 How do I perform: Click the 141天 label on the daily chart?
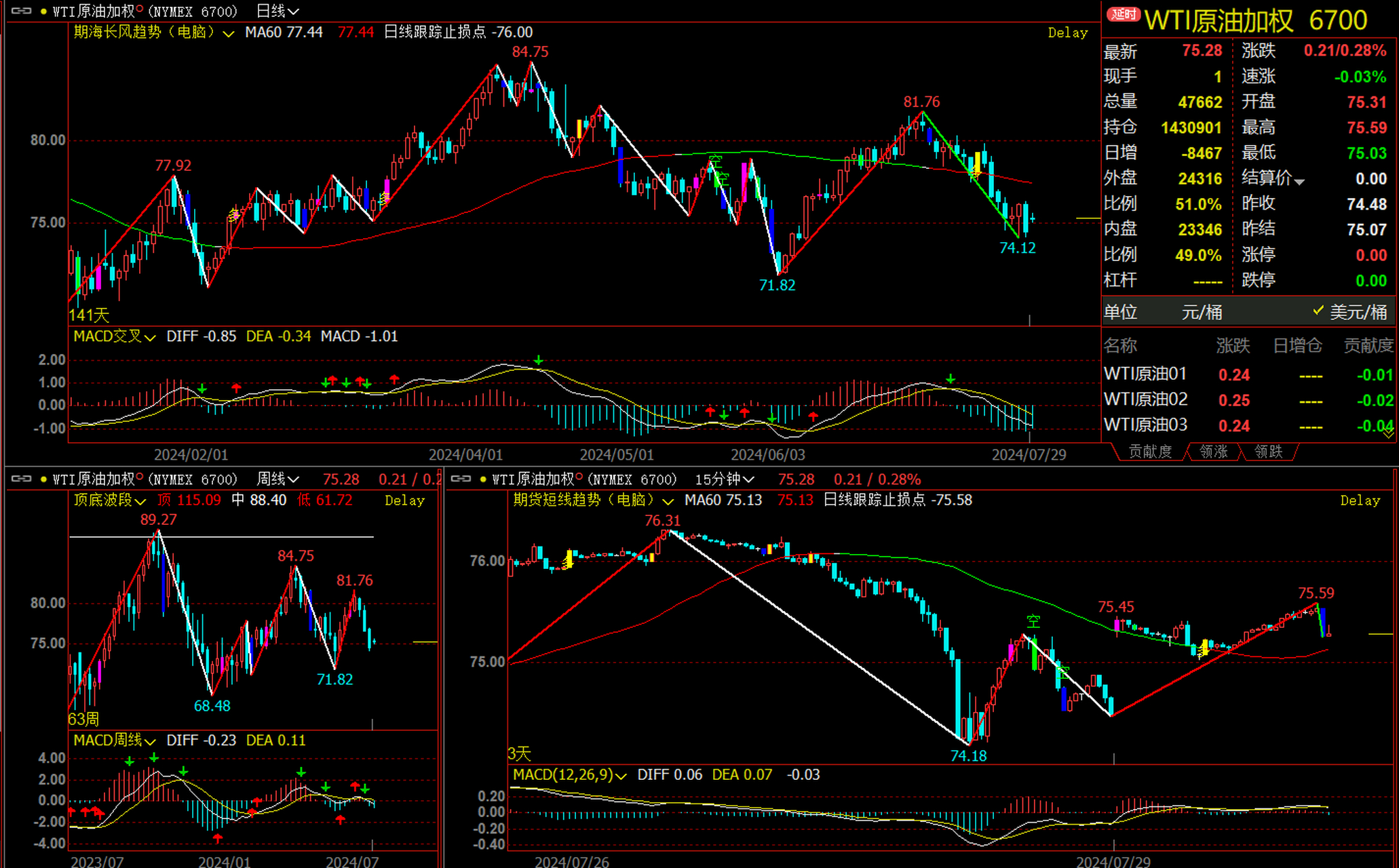click(x=88, y=315)
